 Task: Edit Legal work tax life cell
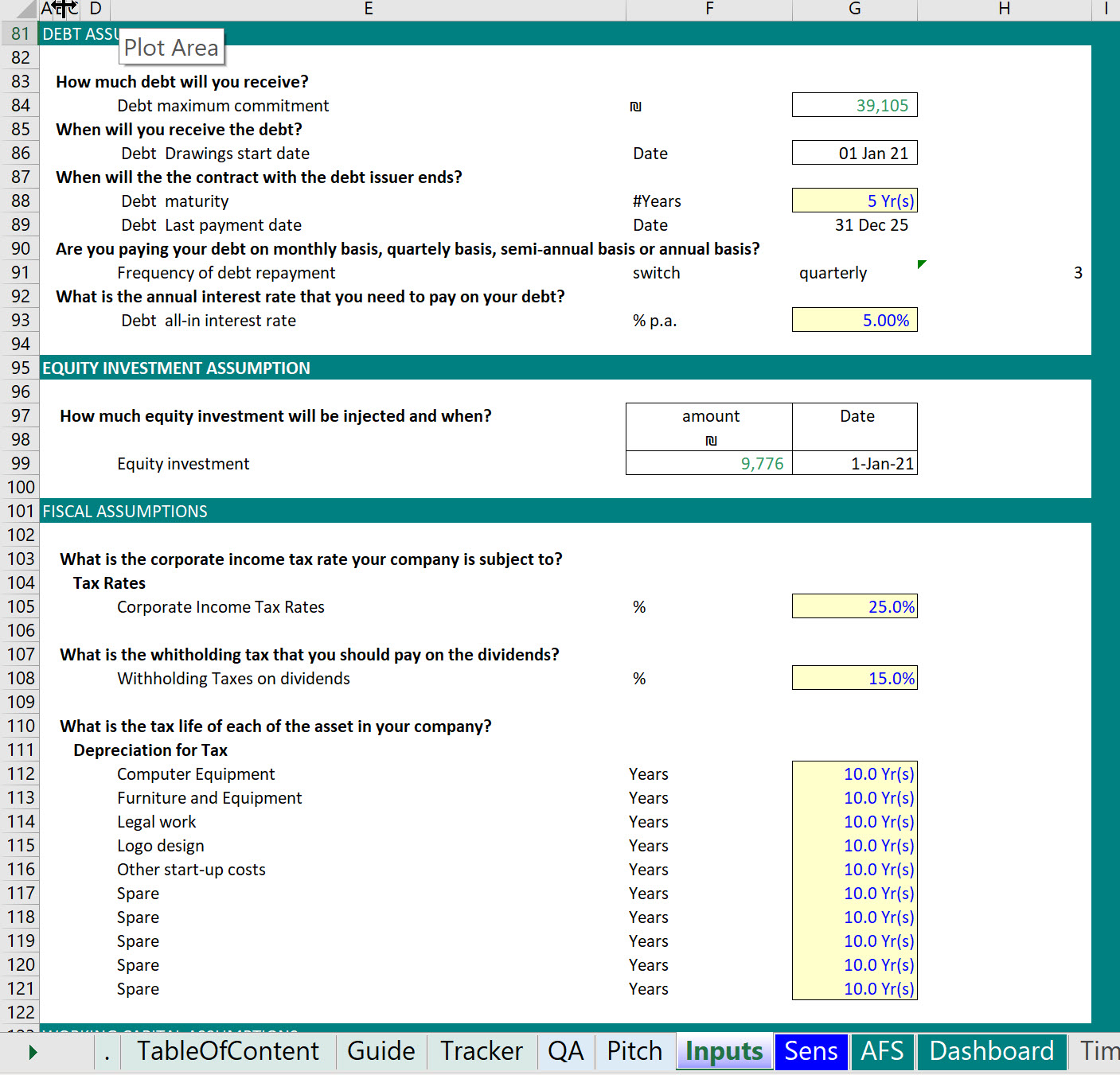click(x=855, y=821)
